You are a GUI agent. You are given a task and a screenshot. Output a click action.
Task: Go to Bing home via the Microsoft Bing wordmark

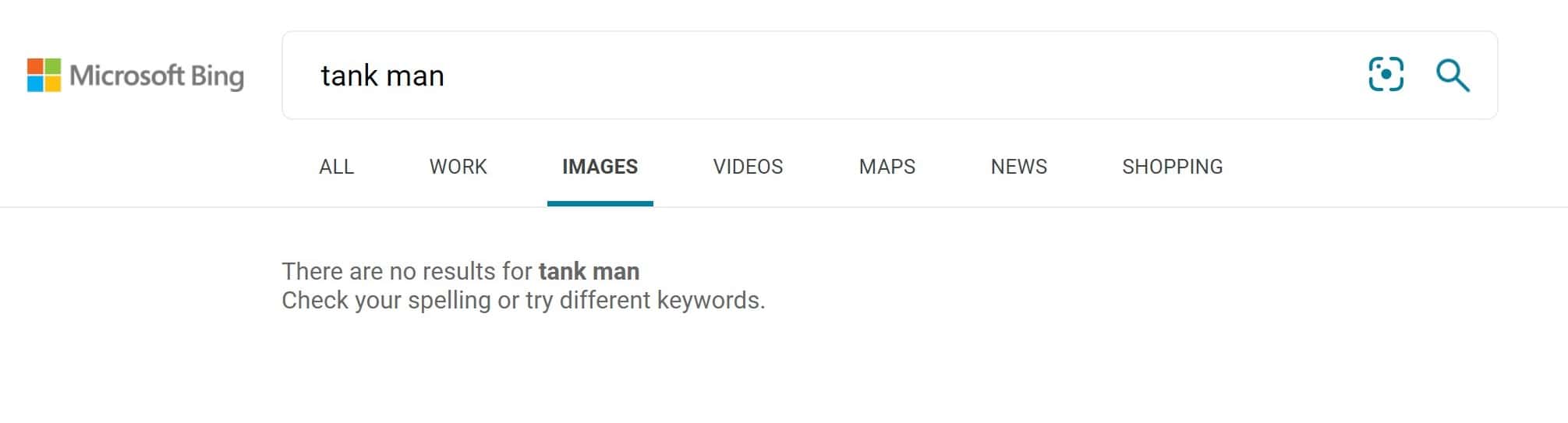[x=136, y=76]
